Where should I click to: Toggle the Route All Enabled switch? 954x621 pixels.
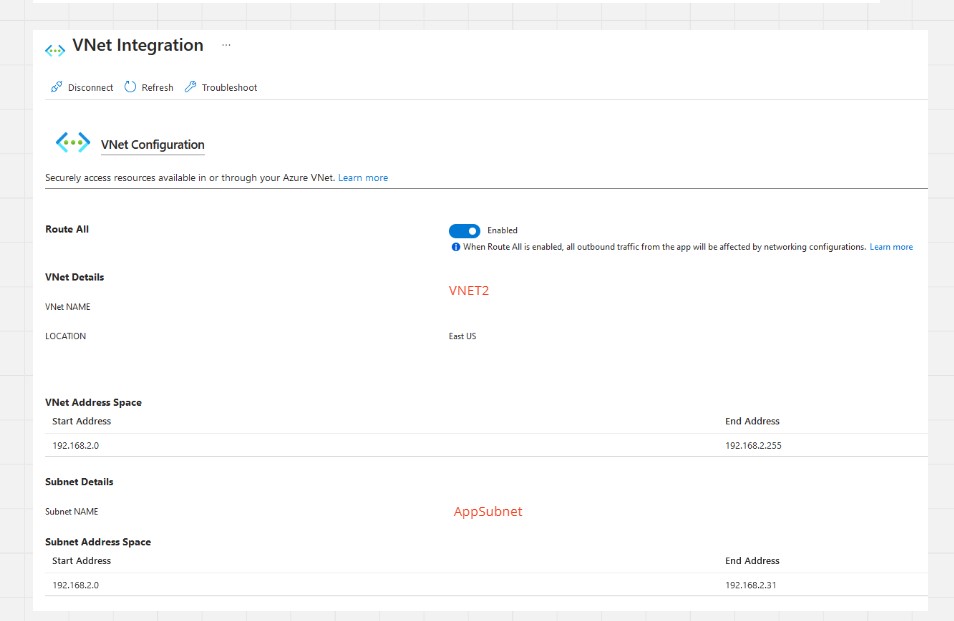click(x=464, y=231)
